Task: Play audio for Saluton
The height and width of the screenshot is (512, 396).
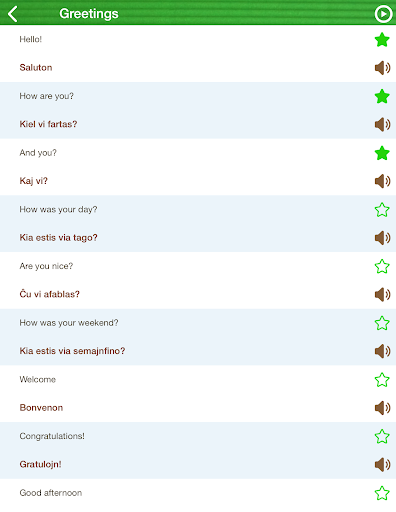Action: (x=382, y=68)
